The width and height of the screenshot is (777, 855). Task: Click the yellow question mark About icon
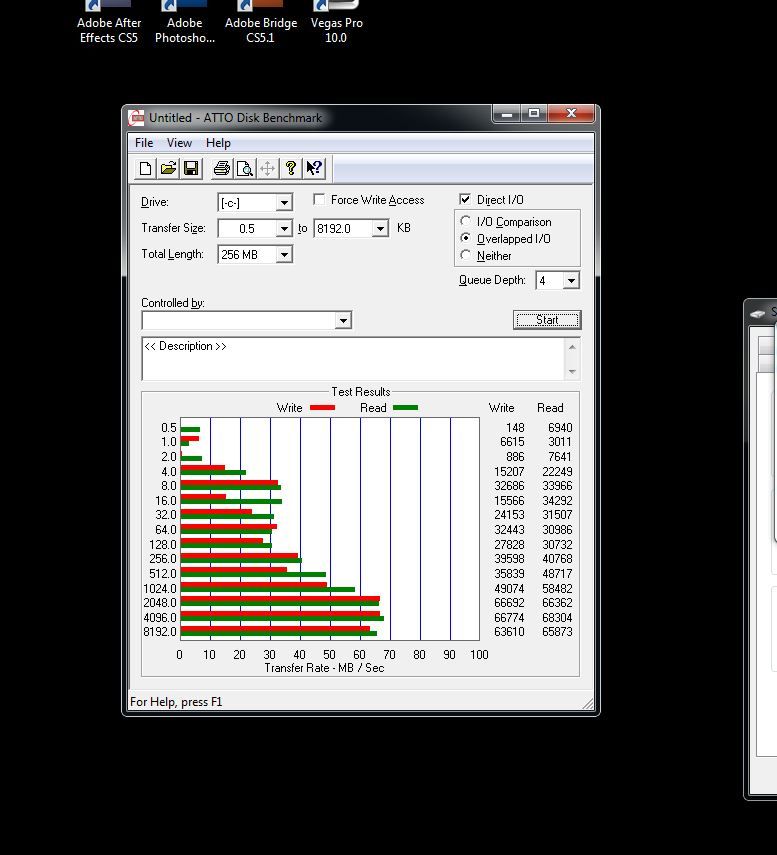(290, 169)
